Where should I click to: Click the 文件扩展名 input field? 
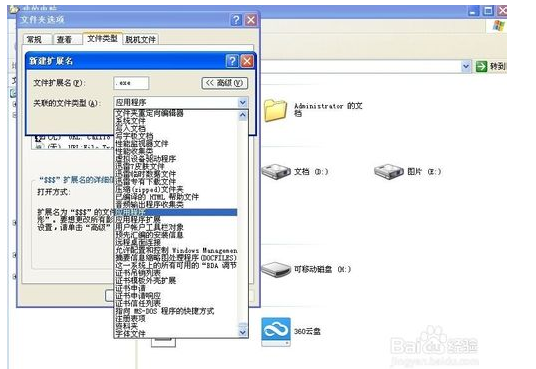coord(131,83)
